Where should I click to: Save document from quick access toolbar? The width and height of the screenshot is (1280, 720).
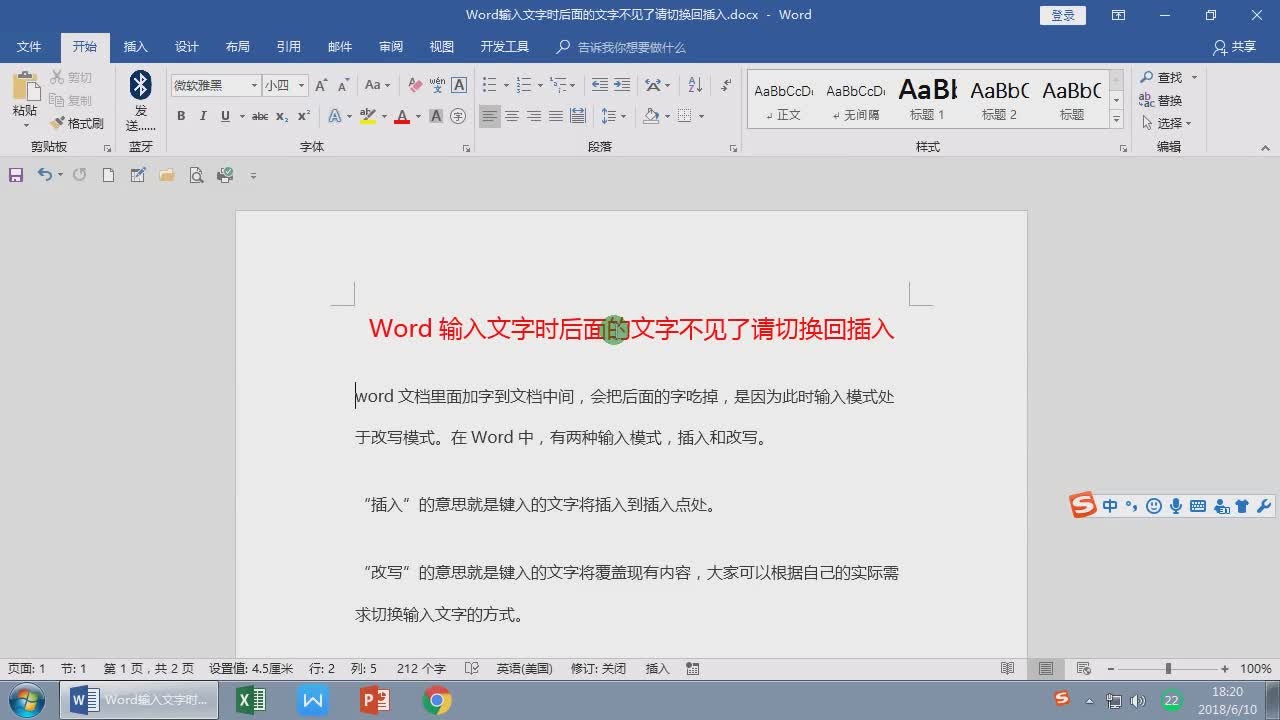click(x=16, y=175)
